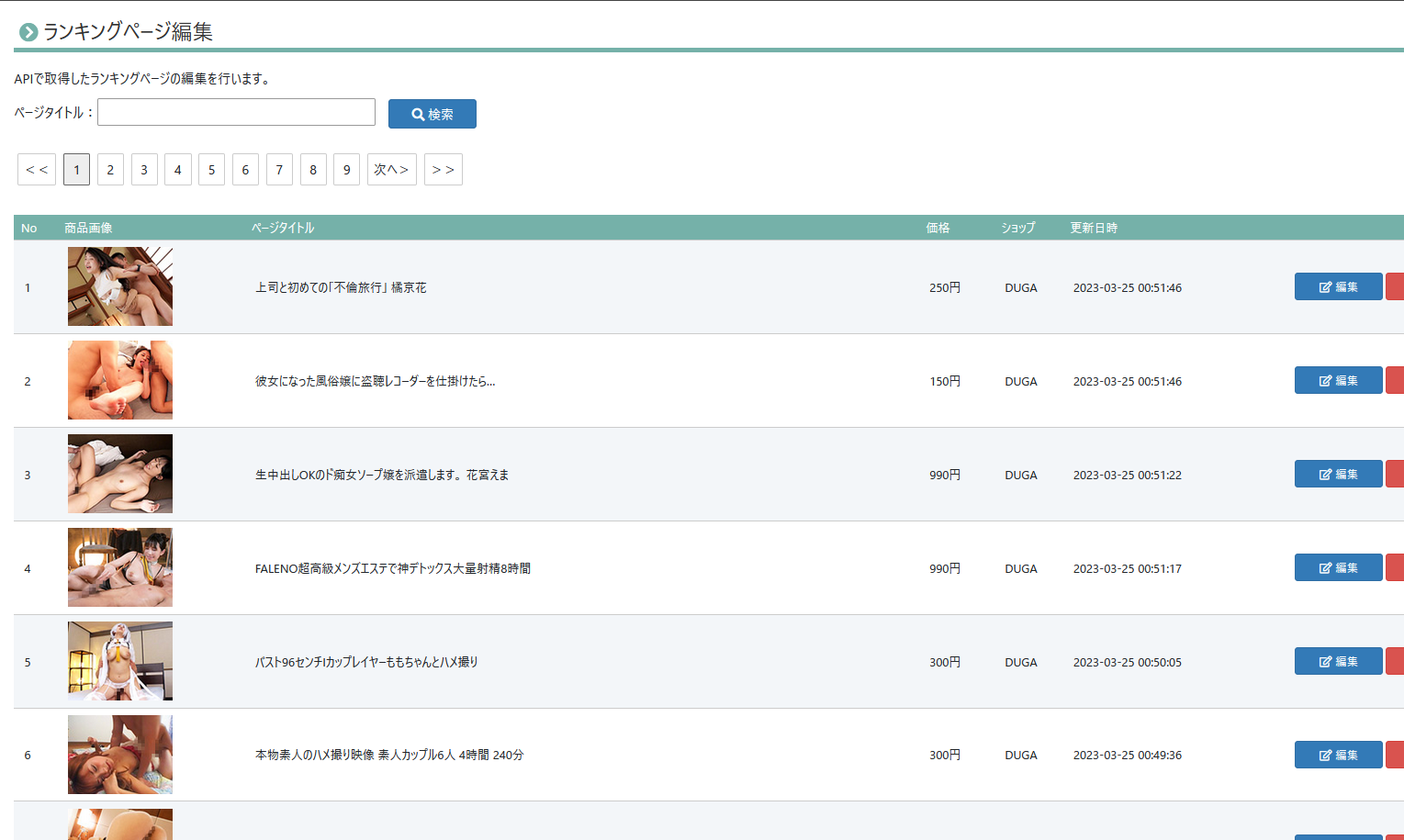Click the red delete button in row 3
1404x840 pixels.
coord(1395,474)
